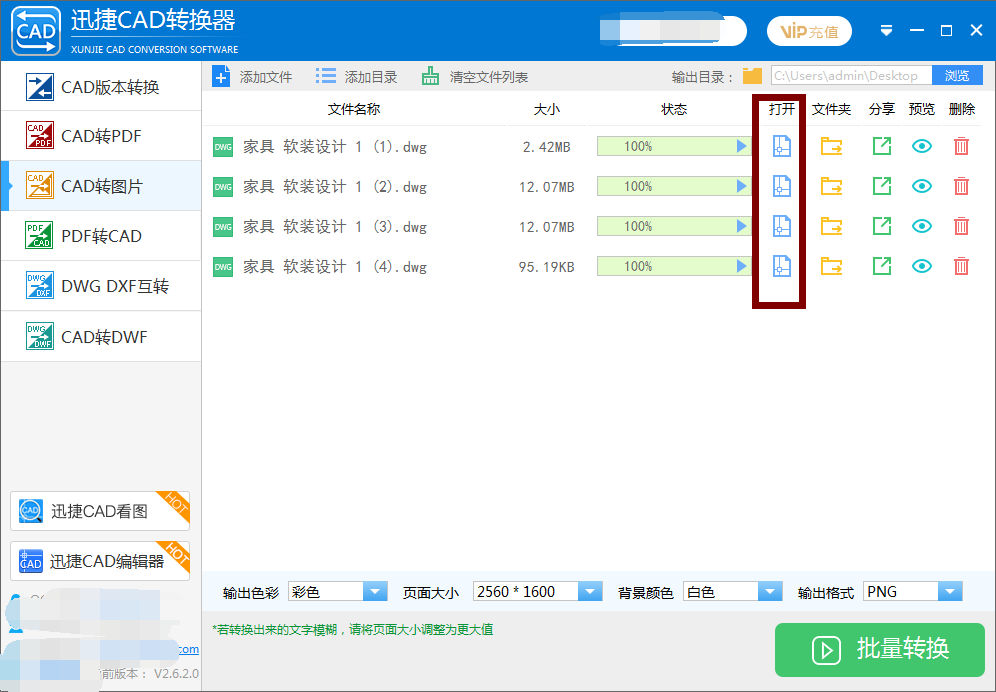996x692 pixels.
Task: Open folder icon for 家具 软装设计 1 (2).dwg
Action: coord(831,187)
